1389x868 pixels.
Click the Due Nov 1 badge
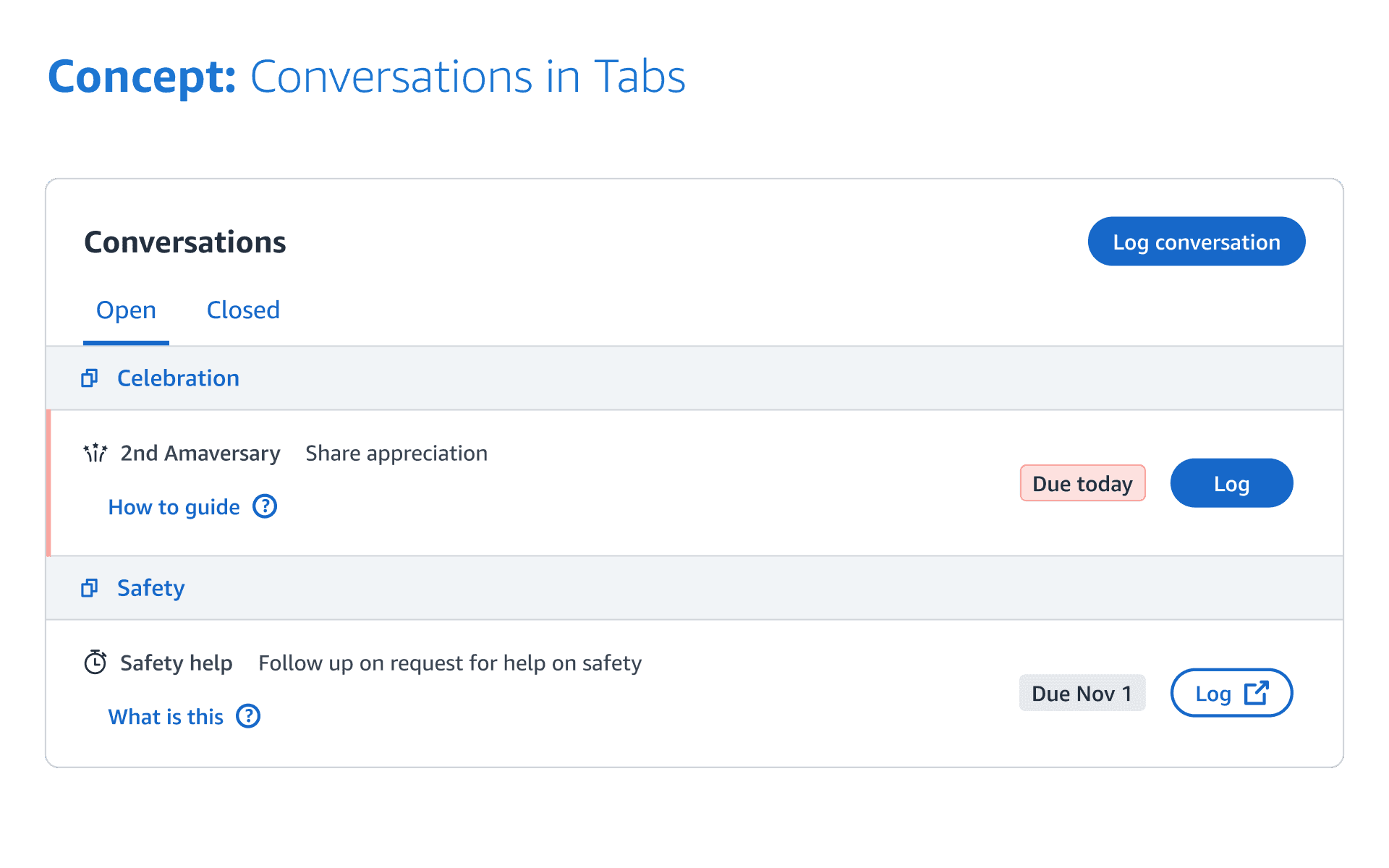coord(1082,693)
